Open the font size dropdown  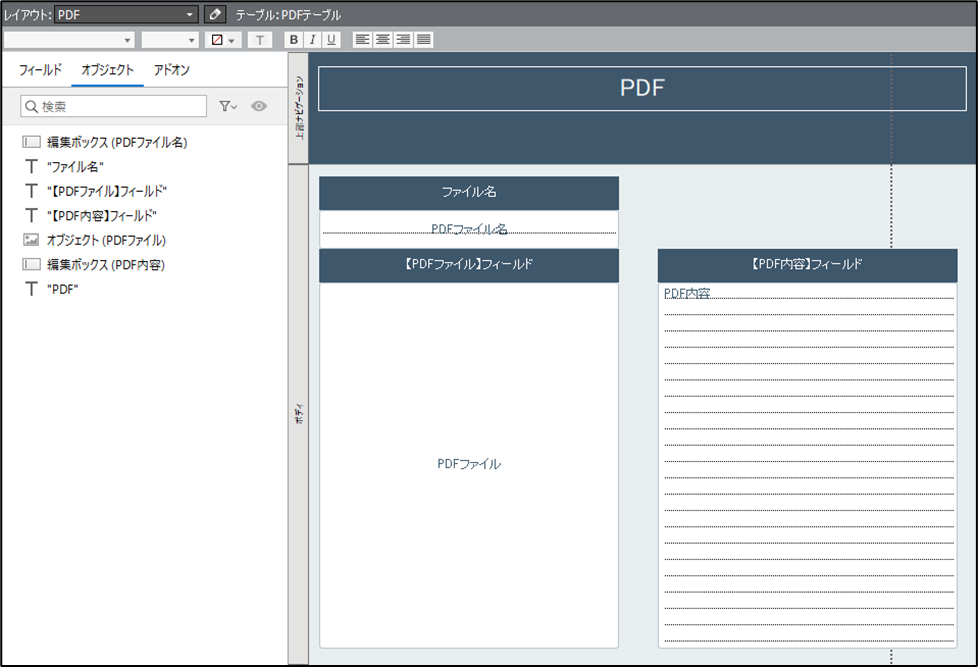(x=170, y=40)
